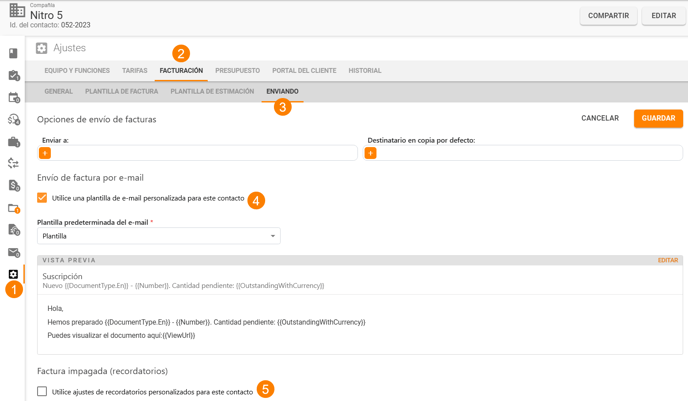This screenshot has width=688, height=401.
Task: Open the folder sidebar icon with orange badge
Action: (x=14, y=208)
